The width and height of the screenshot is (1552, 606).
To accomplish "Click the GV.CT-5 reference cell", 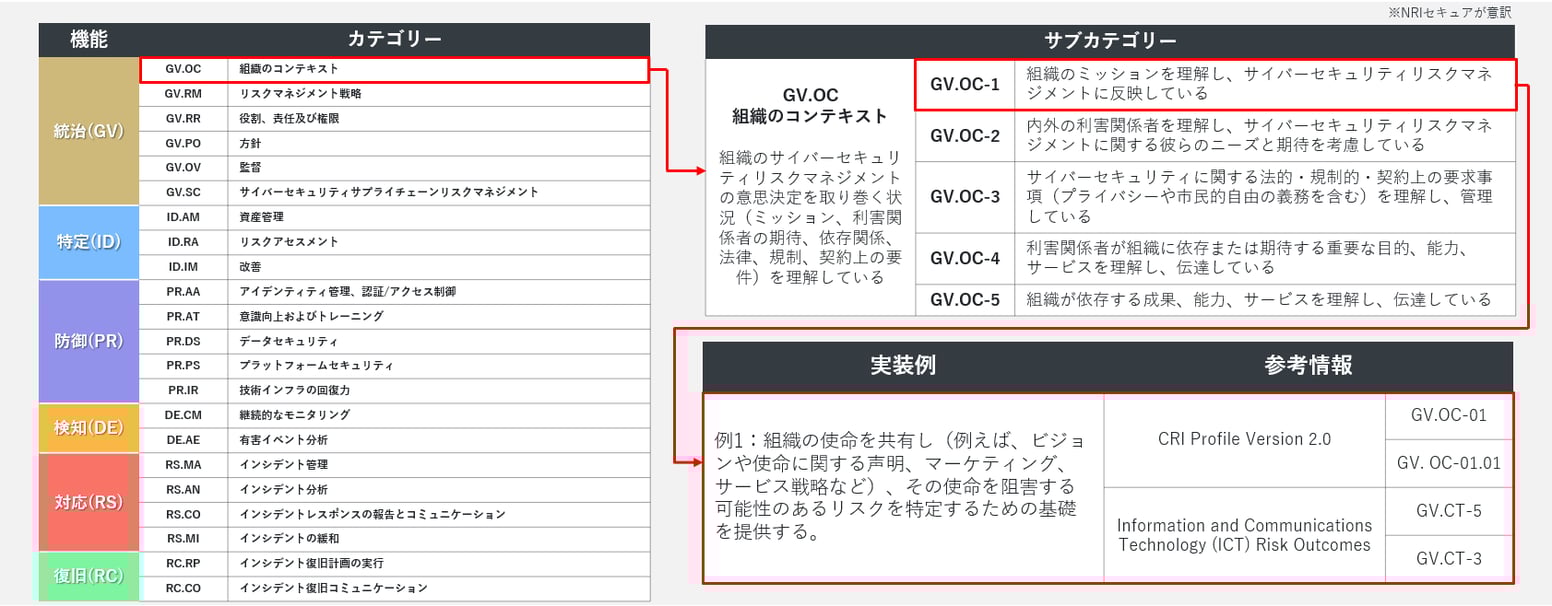I will [1449, 511].
